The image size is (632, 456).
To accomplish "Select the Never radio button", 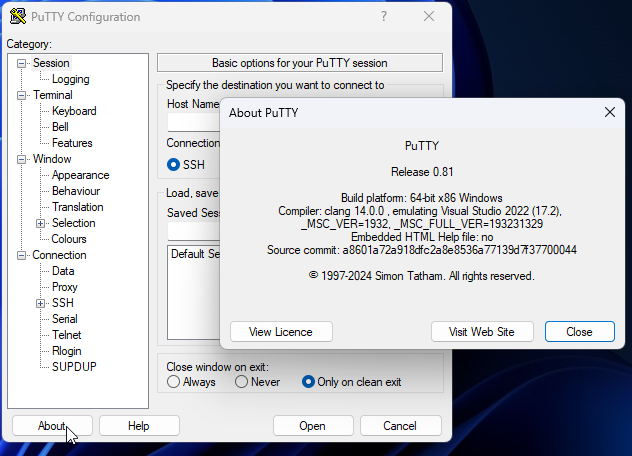I will 242,382.
